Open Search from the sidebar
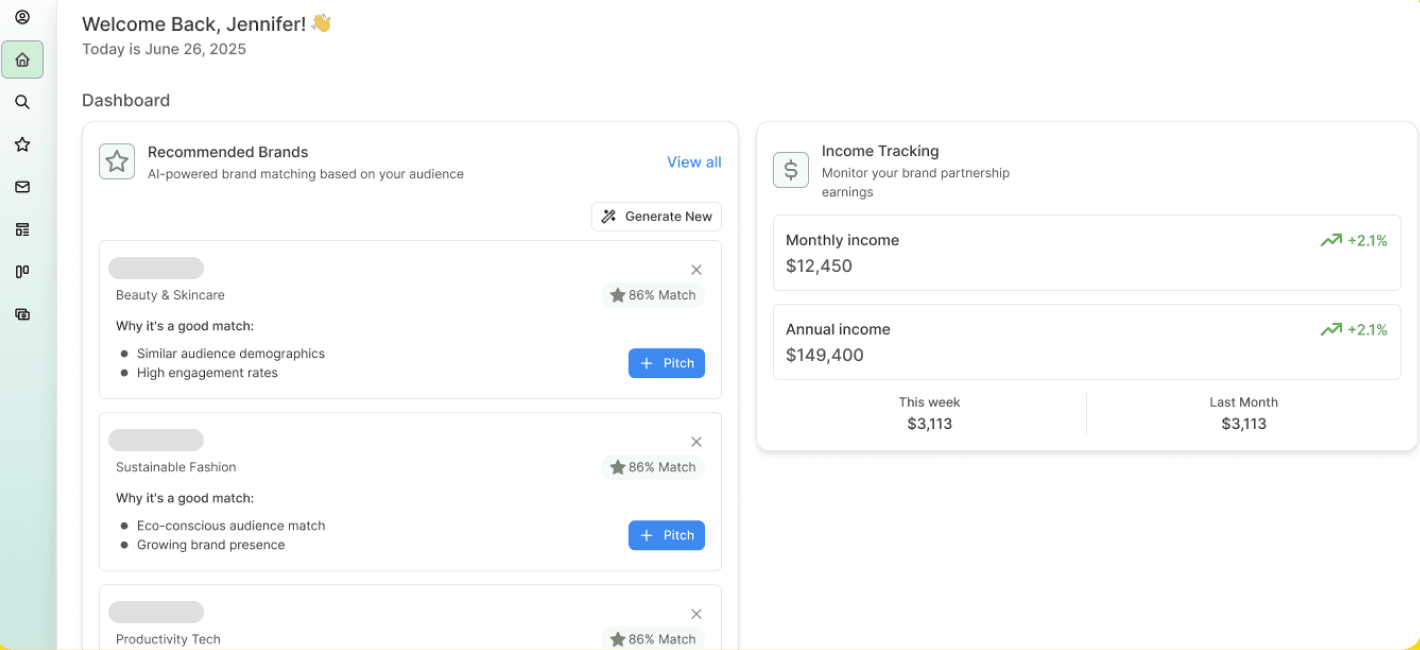The height and width of the screenshot is (650, 1420). [22, 101]
